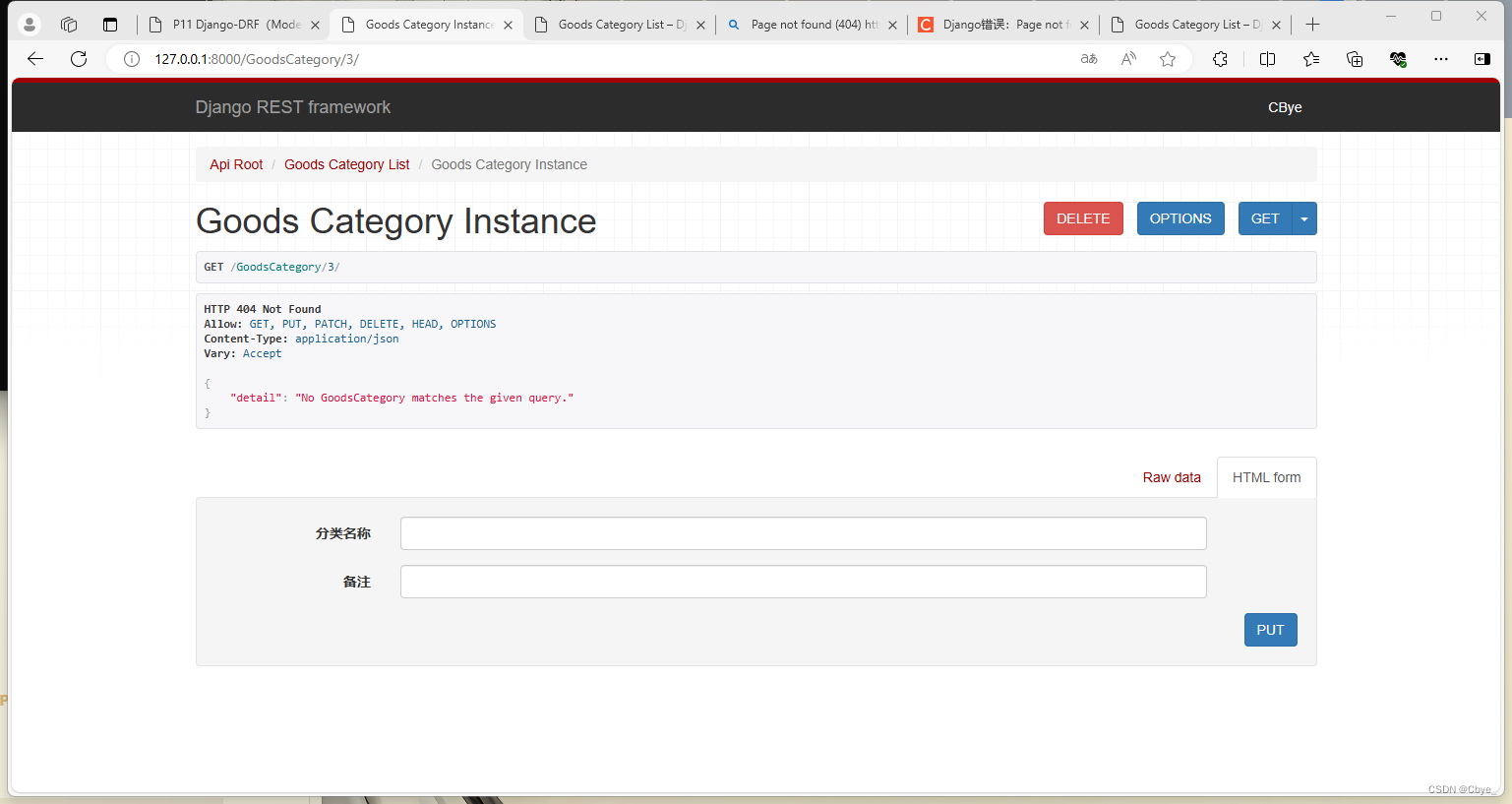Go back to the previous page
Screen dimensions: 1512x804
[x=35, y=59]
